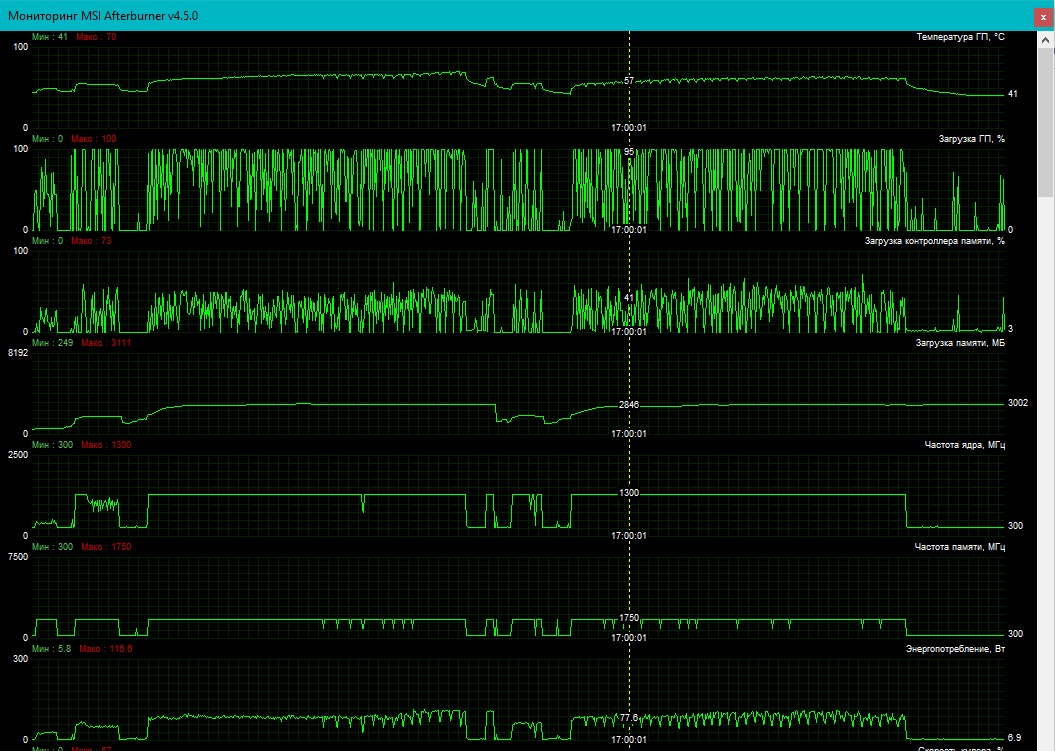Click the 'Макс : 70' temperature maximum
The width and height of the screenshot is (1055, 751).
pos(96,37)
